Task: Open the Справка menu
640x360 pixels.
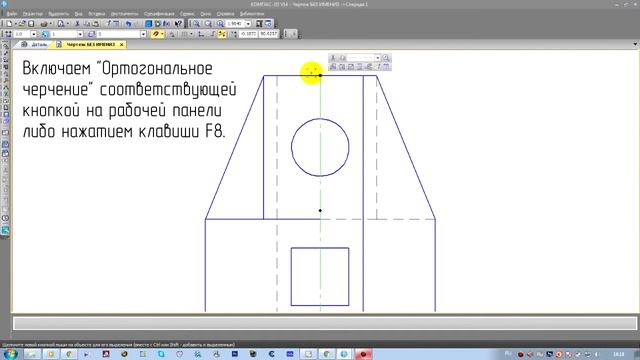Action: 225,14
